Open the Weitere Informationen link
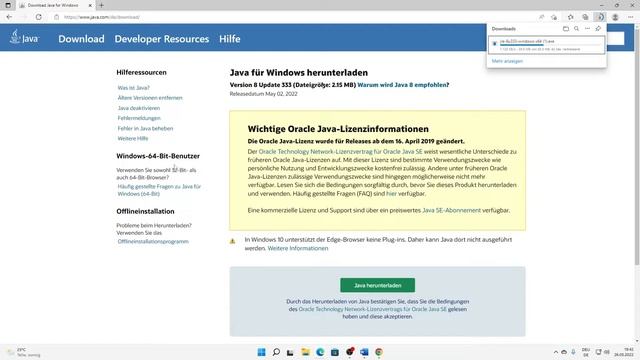 [x=298, y=248]
